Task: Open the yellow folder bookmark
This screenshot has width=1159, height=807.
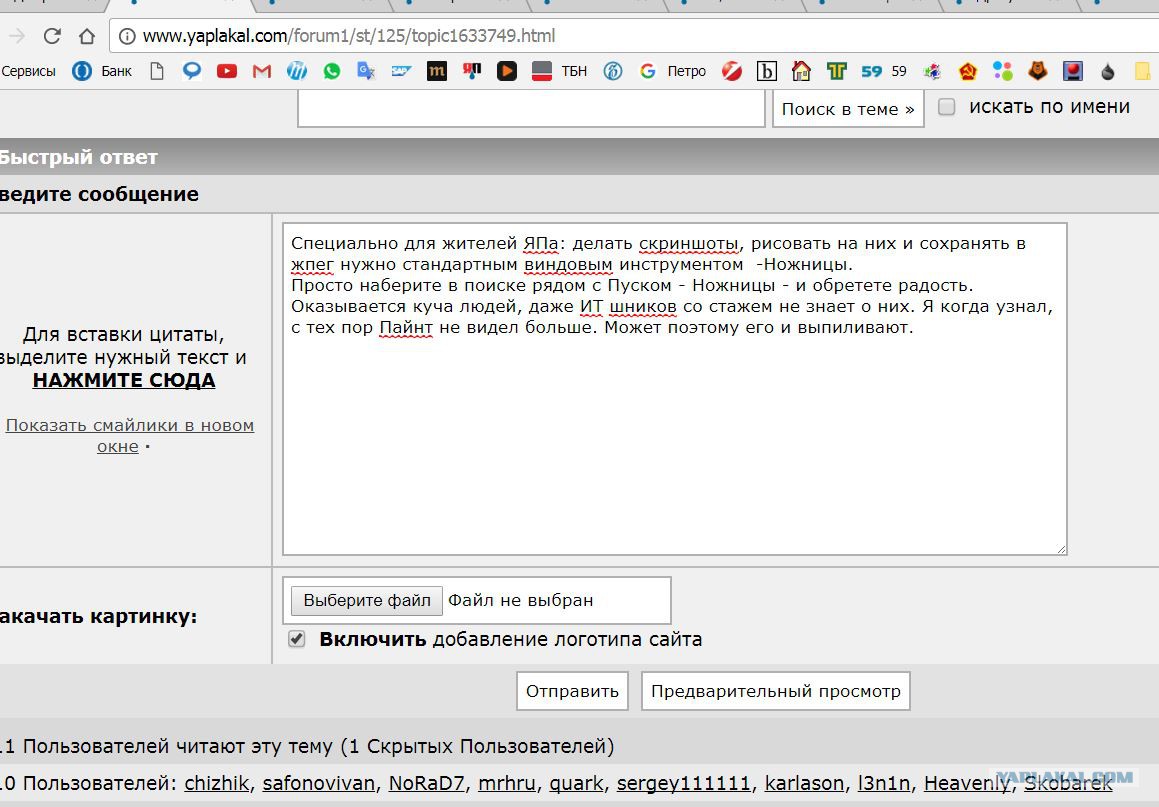Action: click(1143, 71)
